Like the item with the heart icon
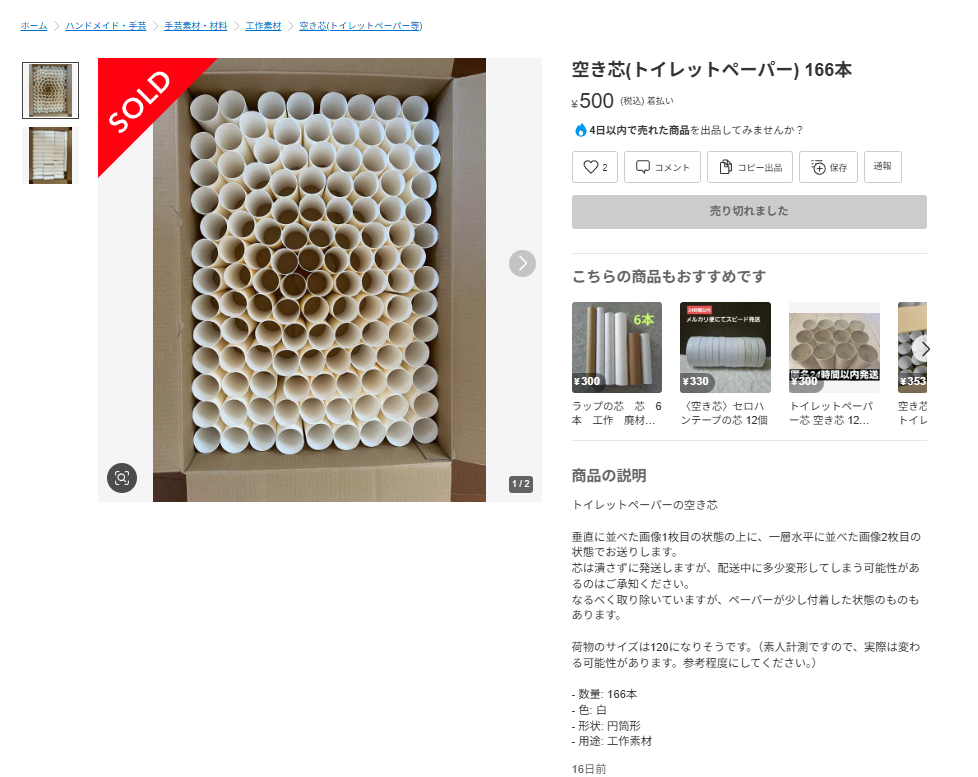The image size is (978, 777). click(x=594, y=167)
